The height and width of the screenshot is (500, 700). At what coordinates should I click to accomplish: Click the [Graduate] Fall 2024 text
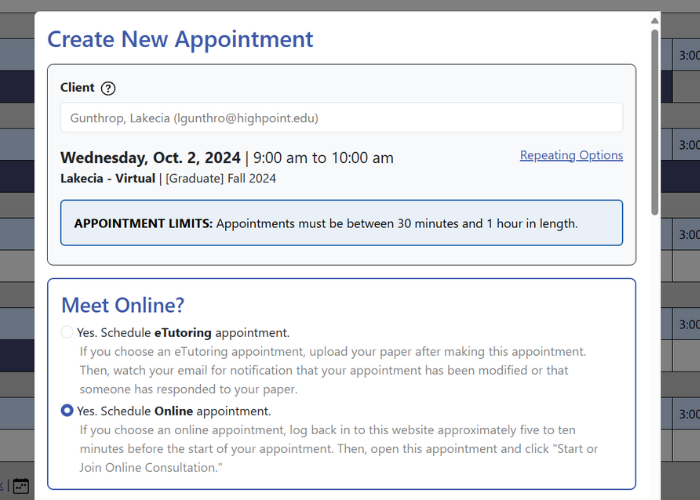(221, 179)
